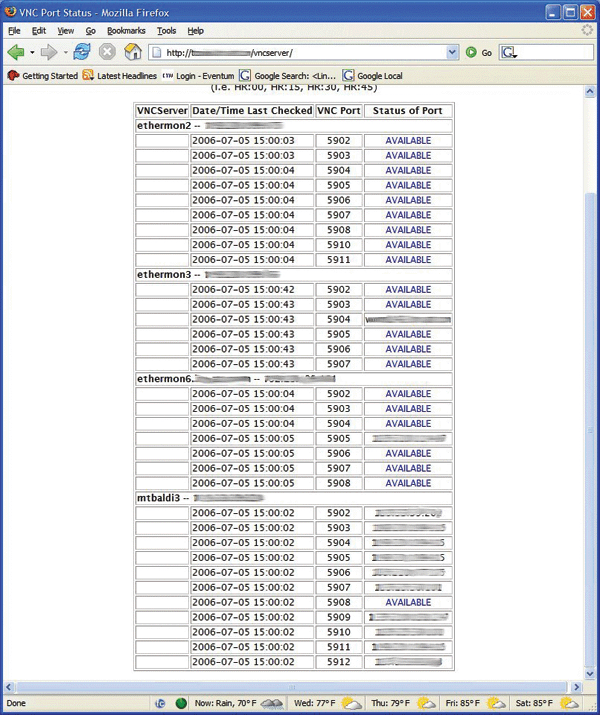
Task: Expand the address bar URL dropdown
Action: pos(453,52)
